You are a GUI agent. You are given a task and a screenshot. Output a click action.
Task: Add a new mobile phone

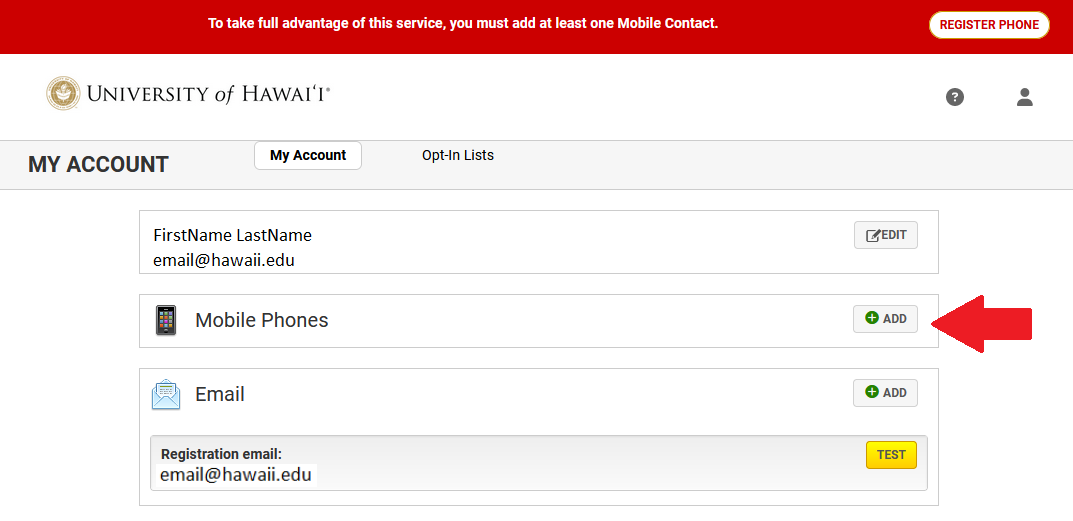pos(885,319)
